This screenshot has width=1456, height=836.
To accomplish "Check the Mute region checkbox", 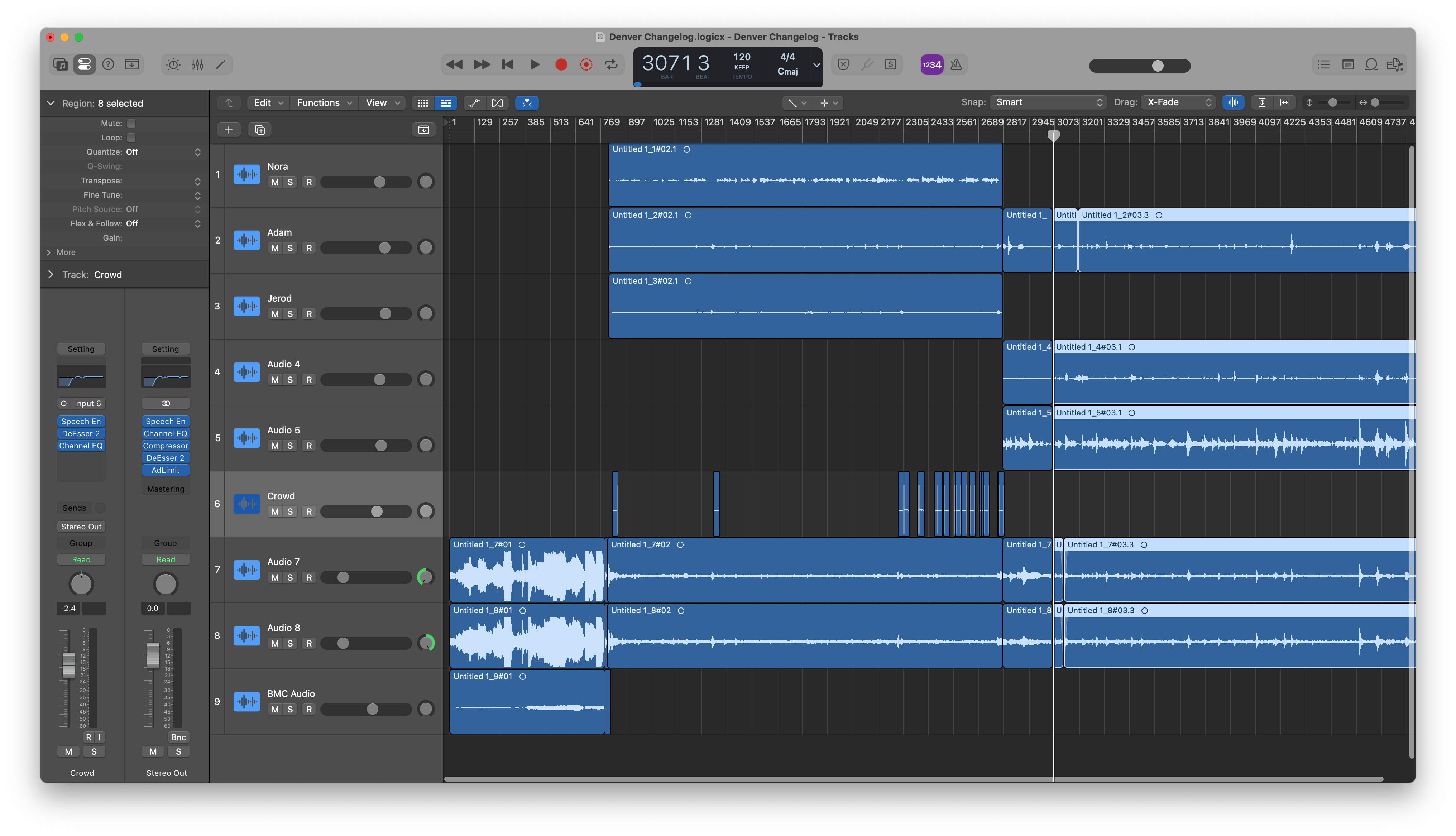I will coord(131,123).
